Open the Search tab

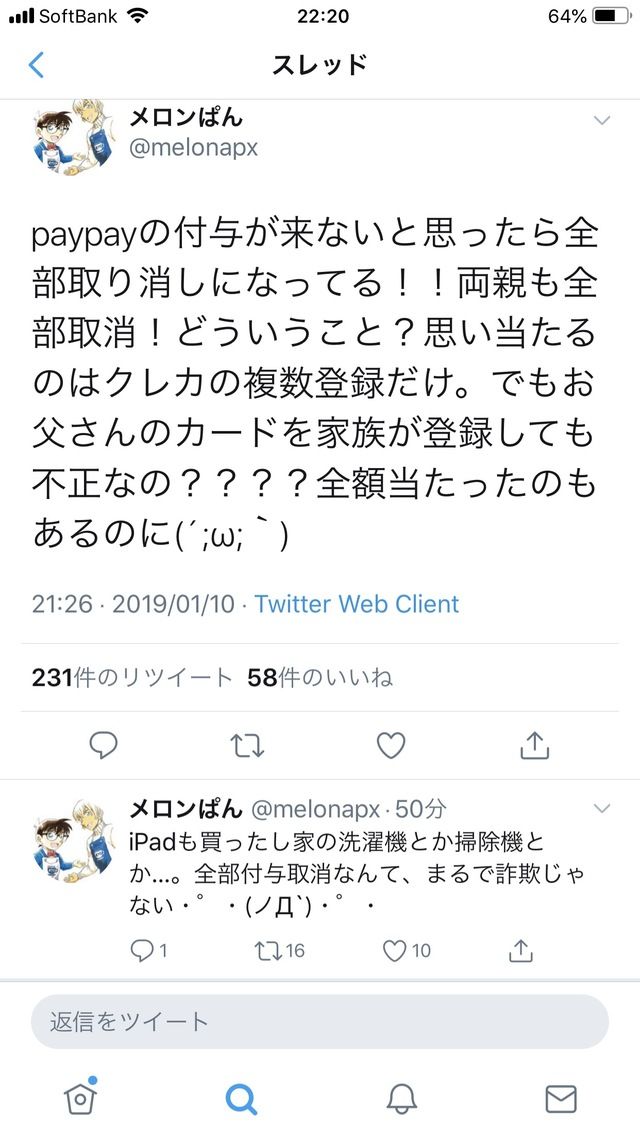[x=241, y=1099]
